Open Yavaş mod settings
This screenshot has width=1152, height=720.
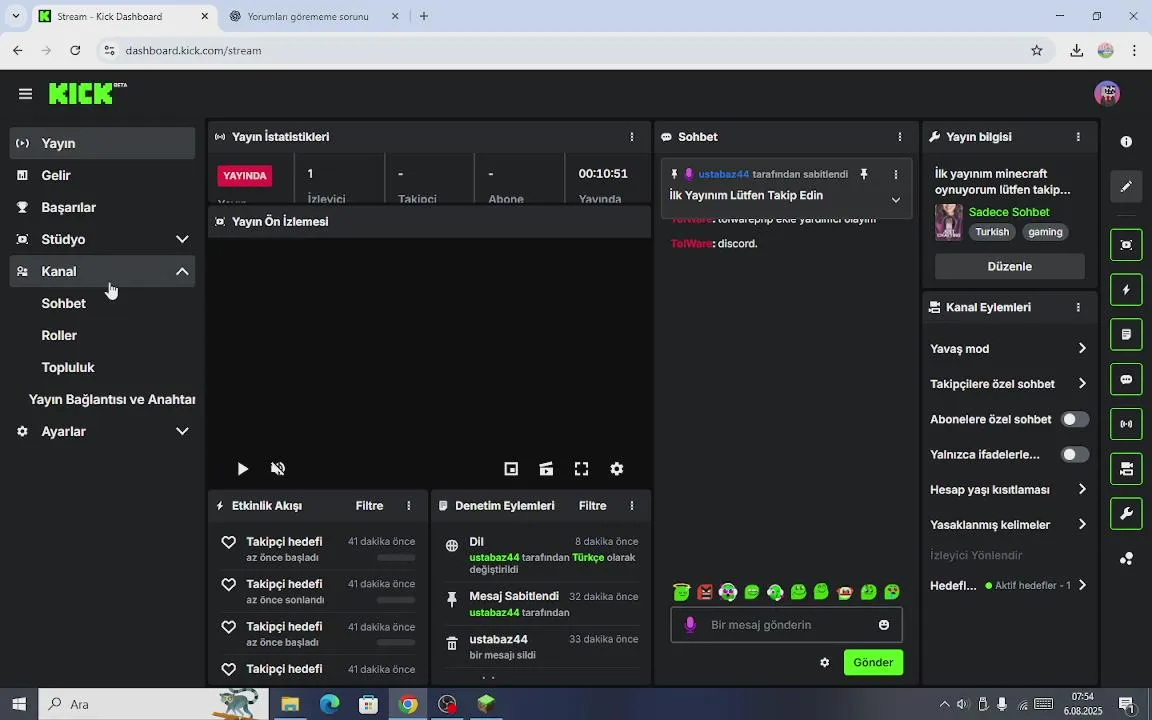tap(1009, 348)
